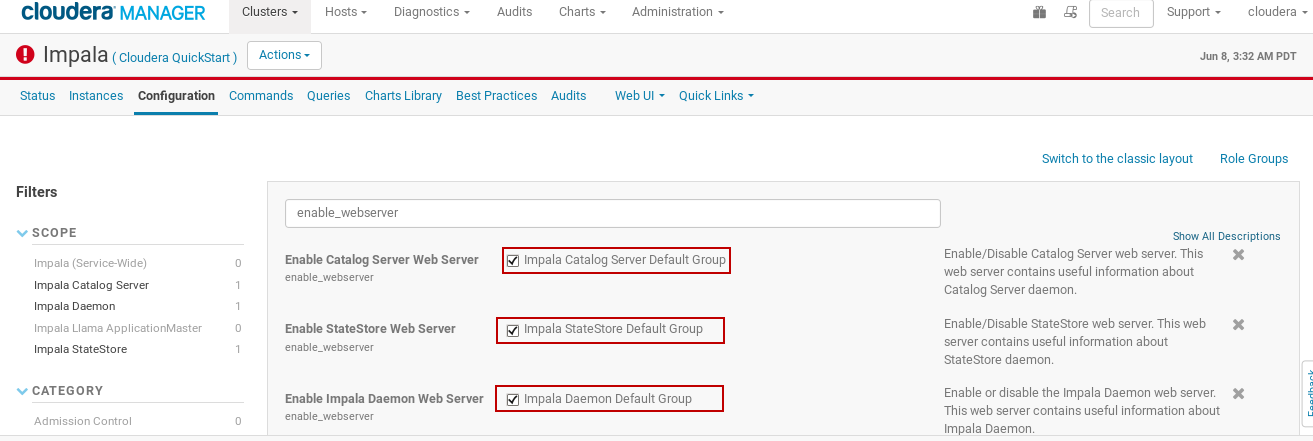Screen dimensions: 1313x441
Task: Open the Diagnostics dropdown menu
Action: [x=432, y=12]
